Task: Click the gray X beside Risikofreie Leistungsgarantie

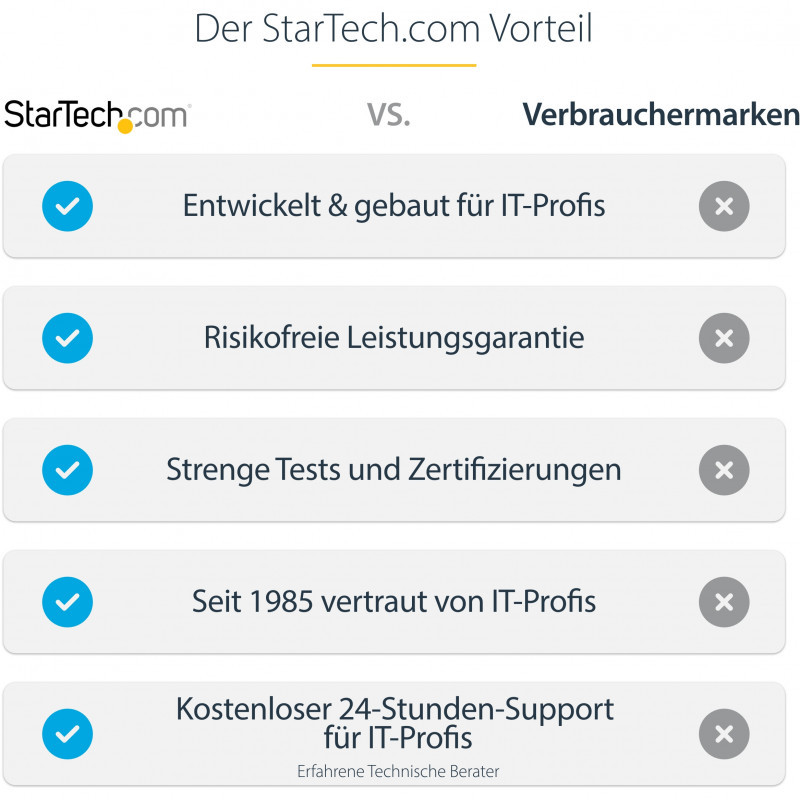Action: (x=724, y=338)
